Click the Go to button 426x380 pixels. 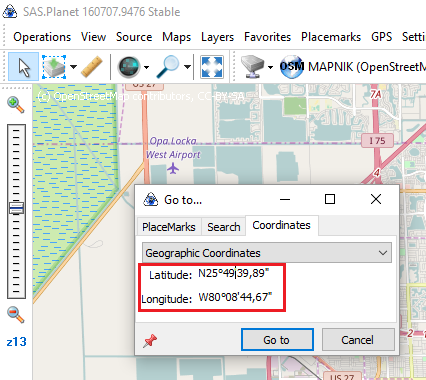[x=277, y=340]
